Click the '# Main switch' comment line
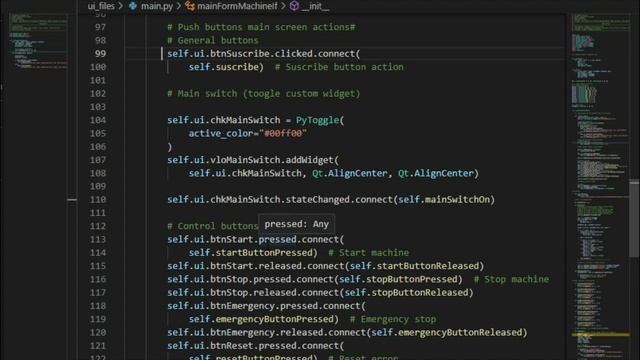 coord(264,93)
